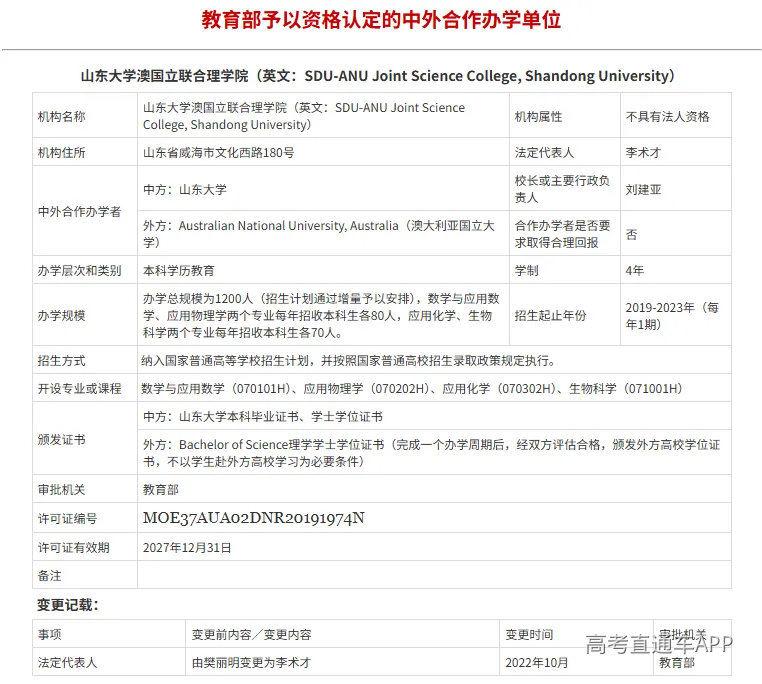Click the 机构名称 value cell with SDU-ANU Joint Science College
Image resolution: width=762 pixels, height=684 pixels.
coord(324,115)
